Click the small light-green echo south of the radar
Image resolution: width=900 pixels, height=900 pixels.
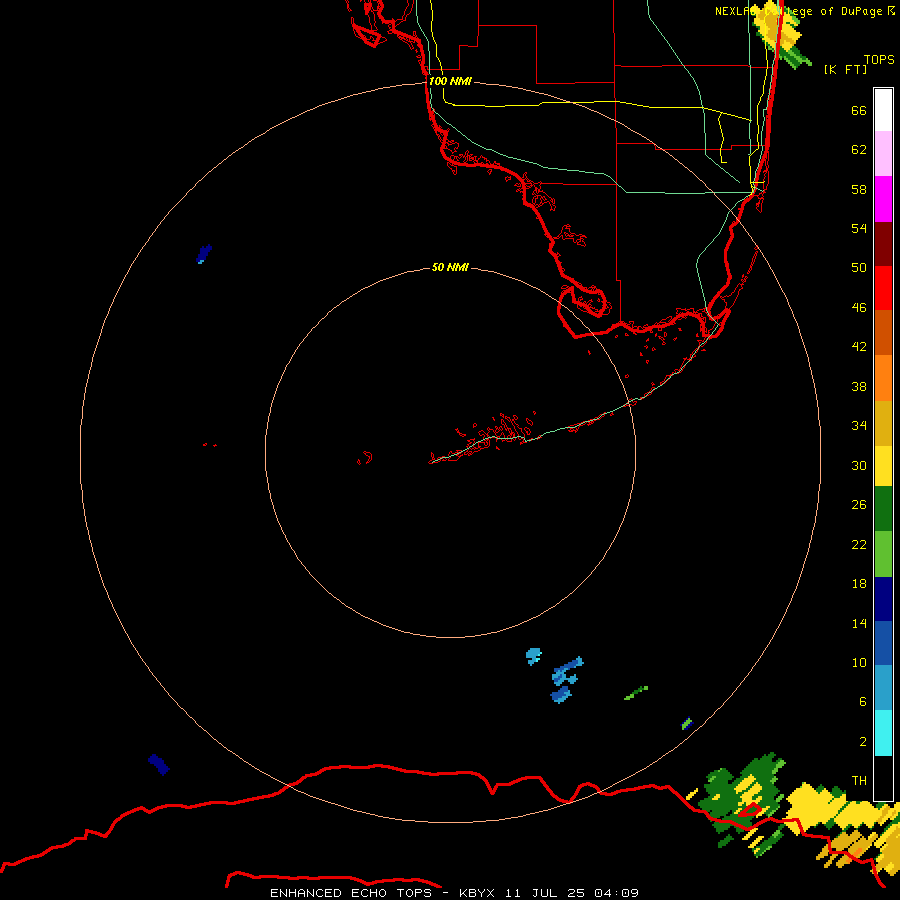636,693
